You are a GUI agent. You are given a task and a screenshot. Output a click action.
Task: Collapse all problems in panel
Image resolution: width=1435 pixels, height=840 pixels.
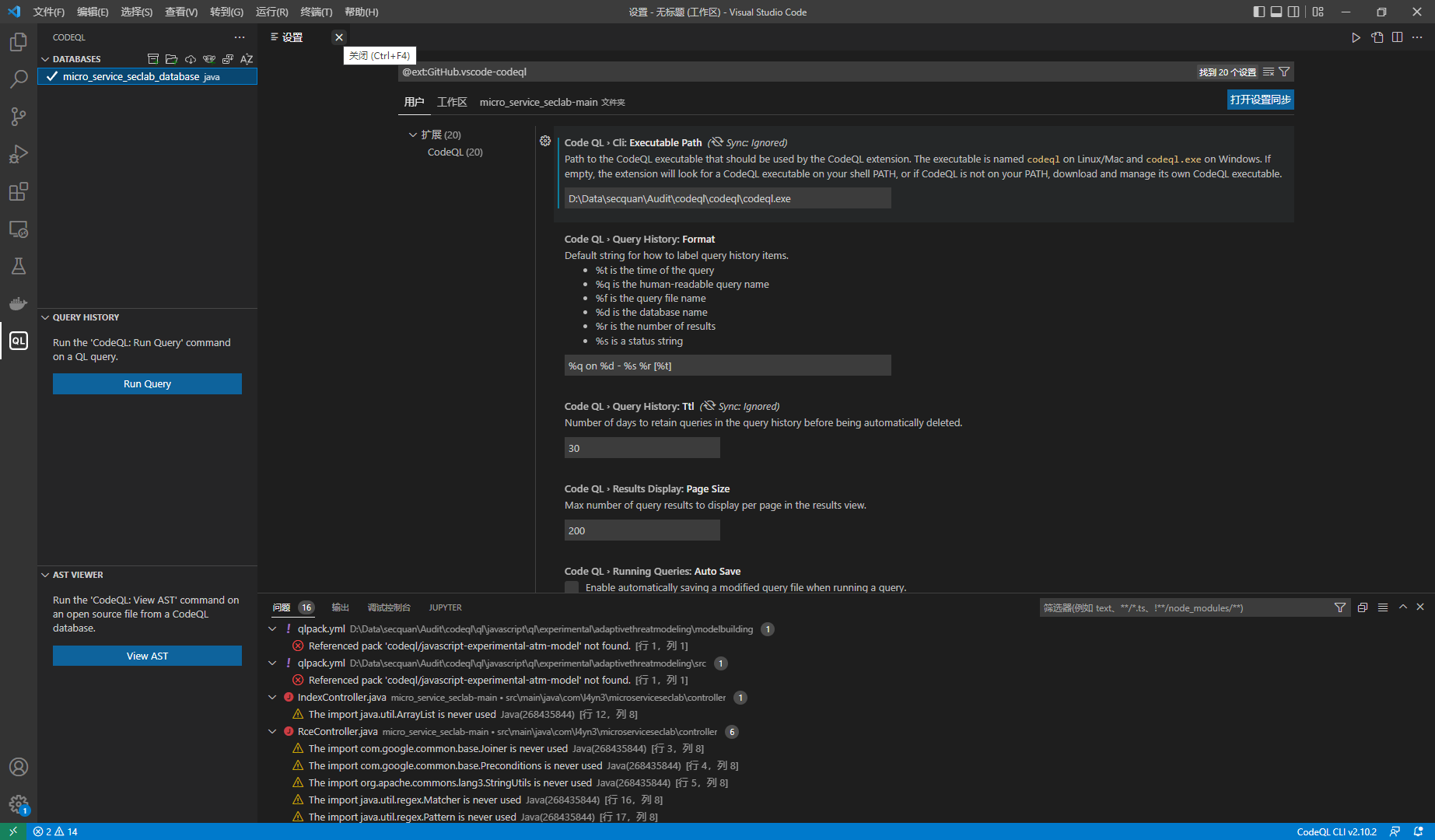(1363, 607)
